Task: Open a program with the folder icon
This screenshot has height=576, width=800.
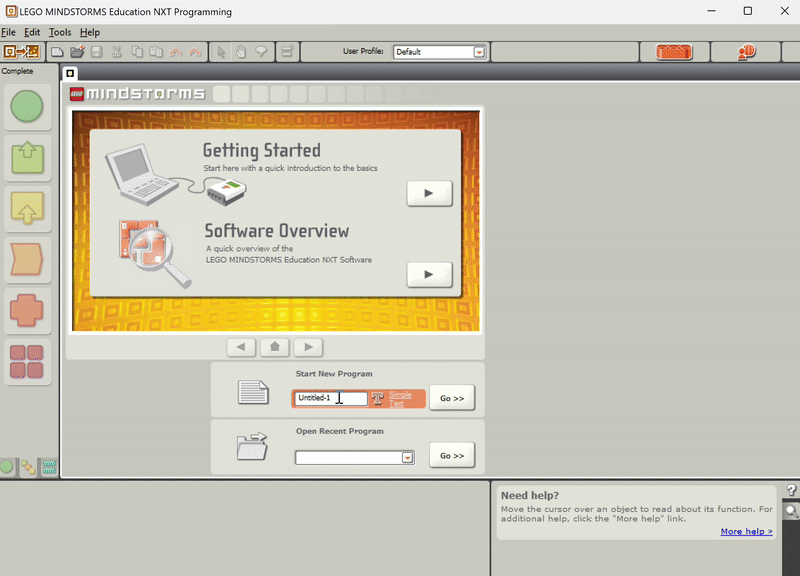Action: tap(77, 52)
